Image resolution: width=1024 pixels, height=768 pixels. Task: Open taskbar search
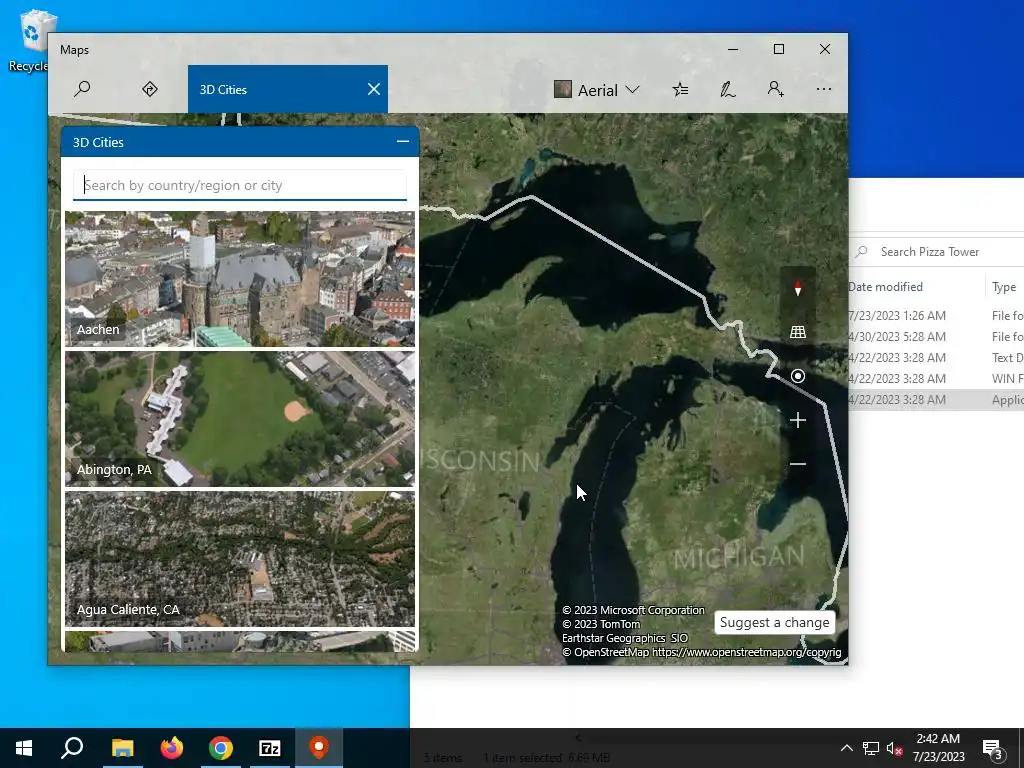click(72, 748)
